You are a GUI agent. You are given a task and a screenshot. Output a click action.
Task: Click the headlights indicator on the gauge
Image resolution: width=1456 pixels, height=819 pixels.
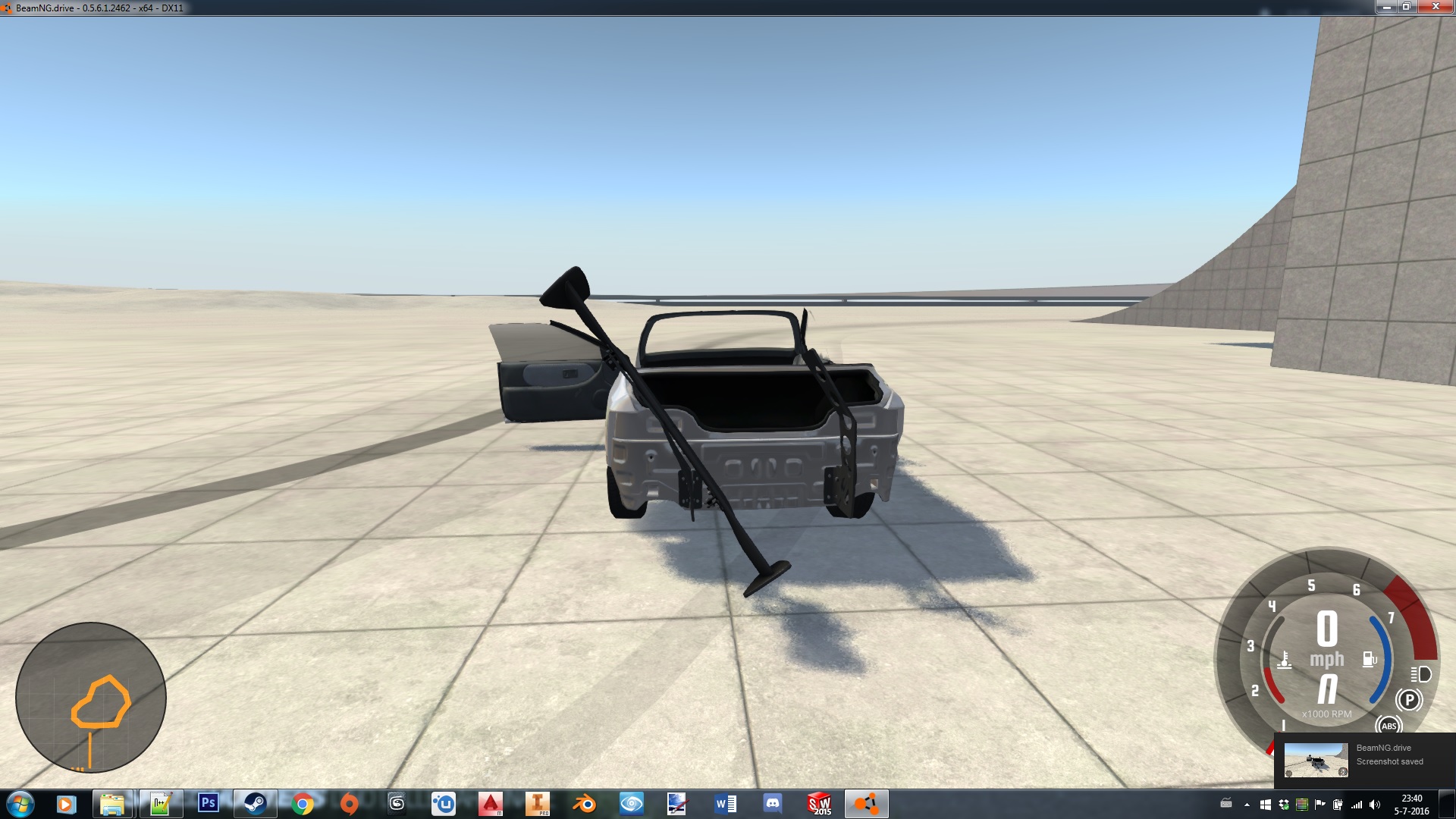(x=1420, y=674)
